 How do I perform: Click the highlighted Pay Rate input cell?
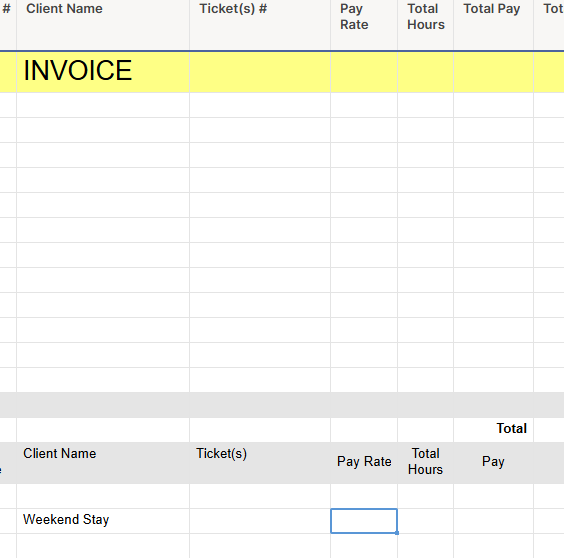[364, 521]
